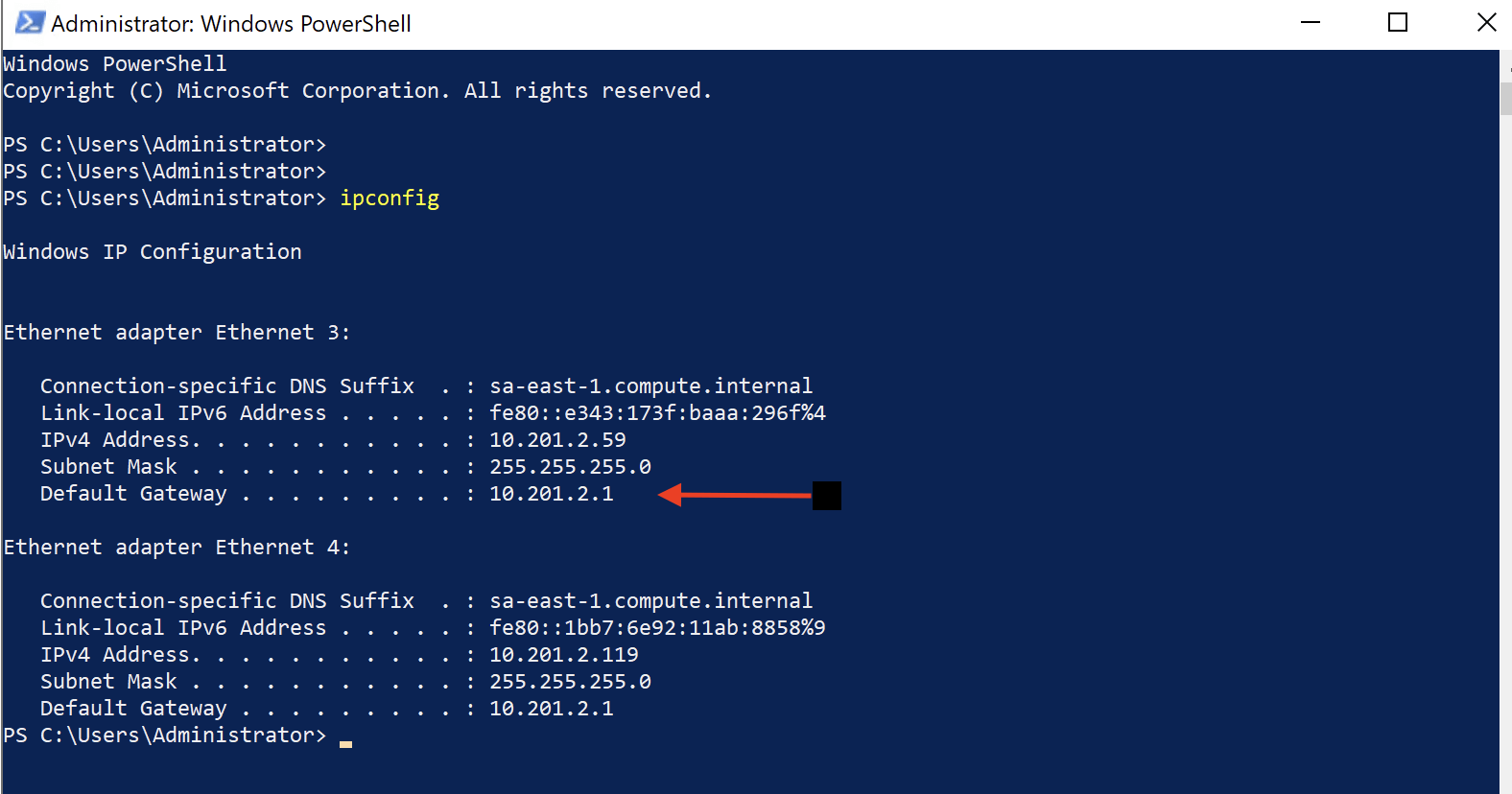The height and width of the screenshot is (794, 1512).
Task: Click the red arrow pointing to gateway
Action: 735,495
